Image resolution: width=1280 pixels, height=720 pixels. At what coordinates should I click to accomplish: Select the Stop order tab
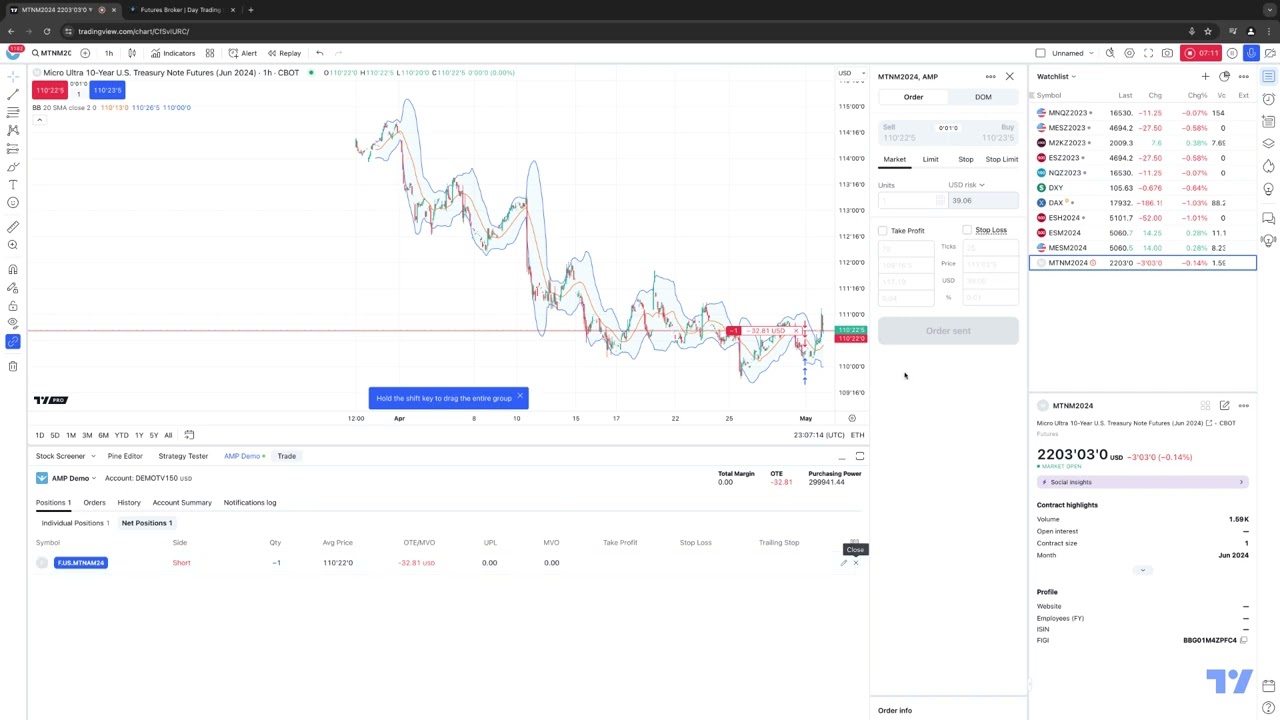pyautogui.click(x=965, y=159)
